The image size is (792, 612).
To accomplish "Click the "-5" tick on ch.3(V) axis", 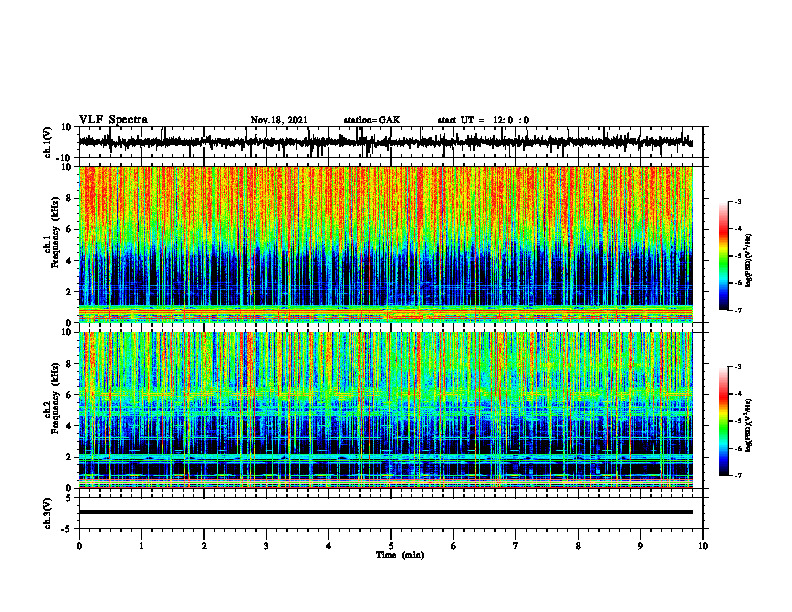I will coord(67,529).
